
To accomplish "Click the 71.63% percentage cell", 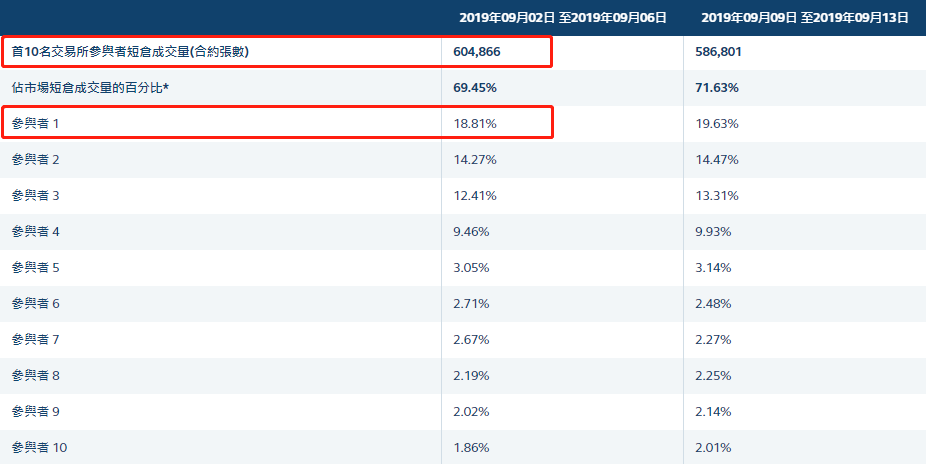I will [x=716, y=88].
